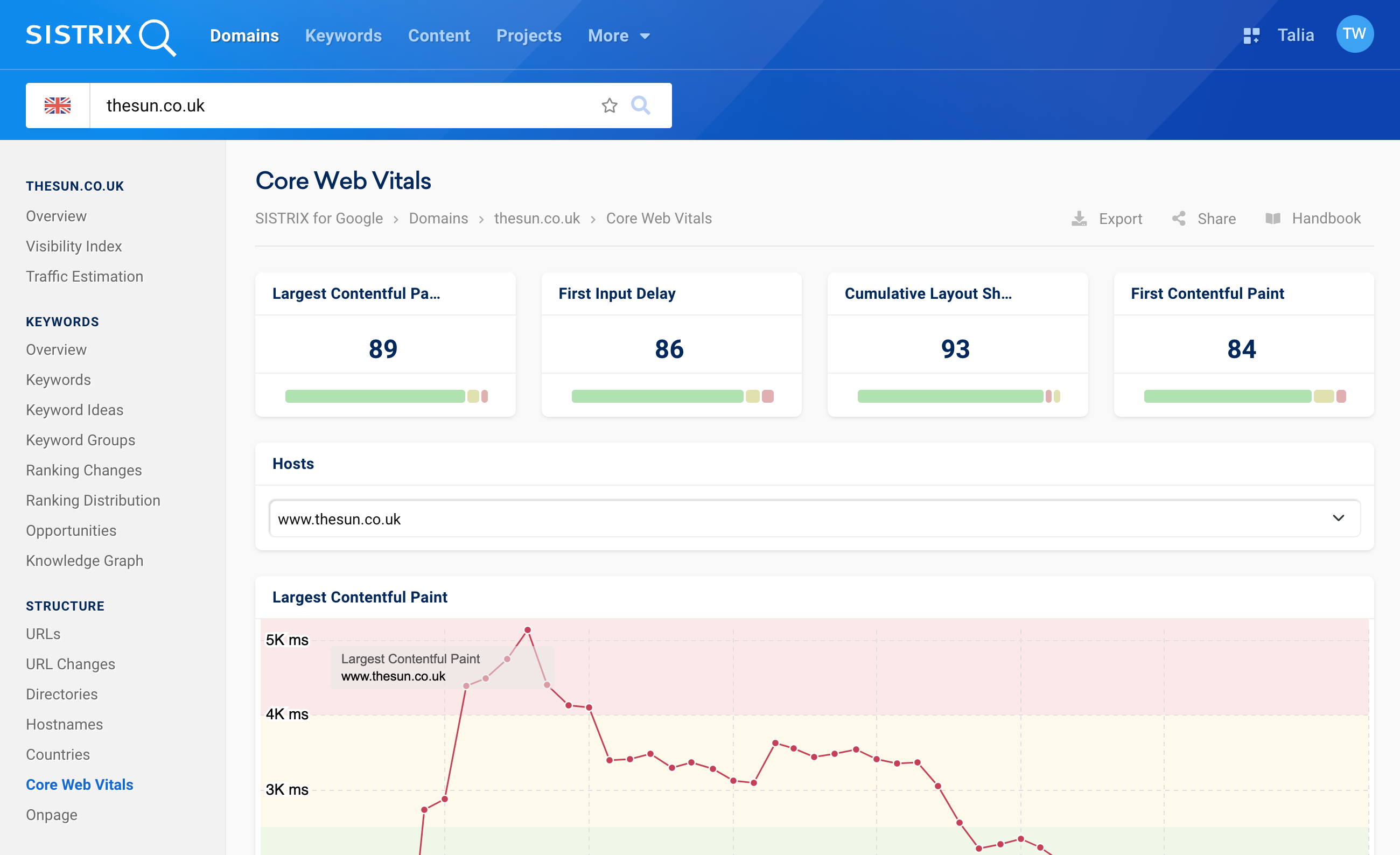Screen dimensions: 1400x855
Task: Click the Export icon to download data
Action: pyautogui.click(x=1080, y=218)
